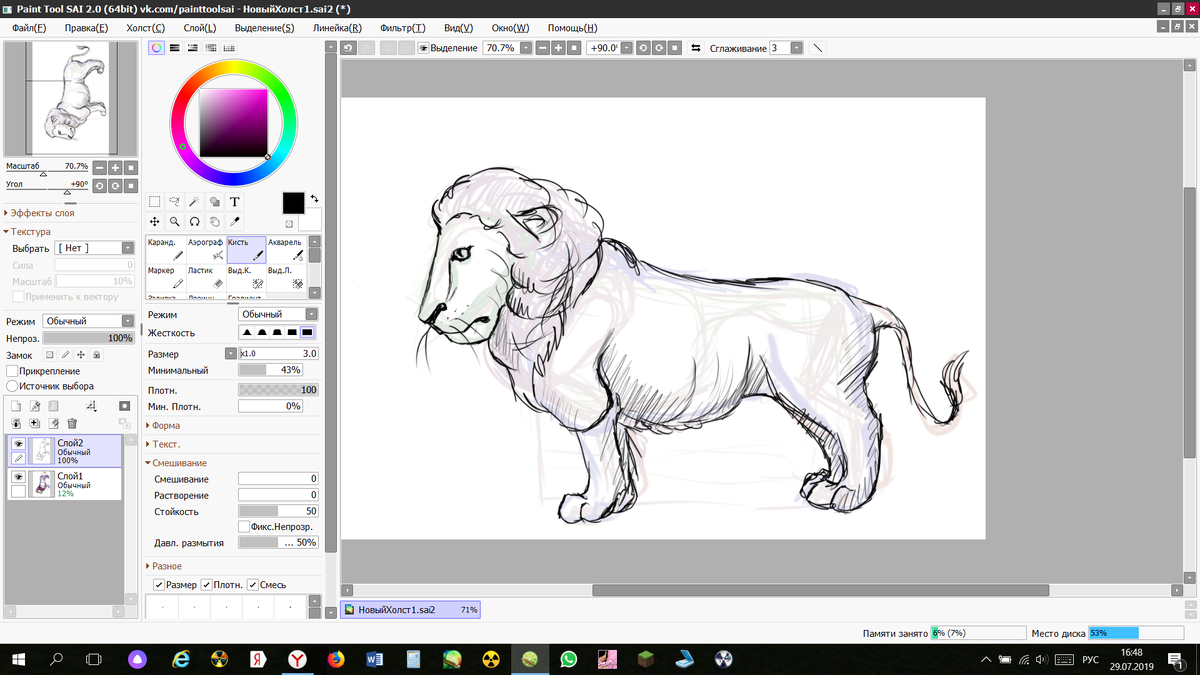Choose the Кисть brush tool
This screenshot has width=1200, height=675.
pos(246,250)
